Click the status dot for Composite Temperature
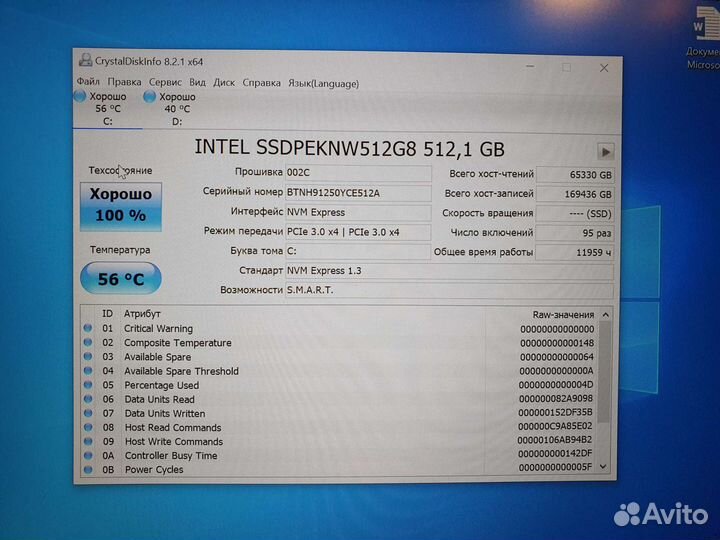Viewport: 720px width, 540px height. 88,342
